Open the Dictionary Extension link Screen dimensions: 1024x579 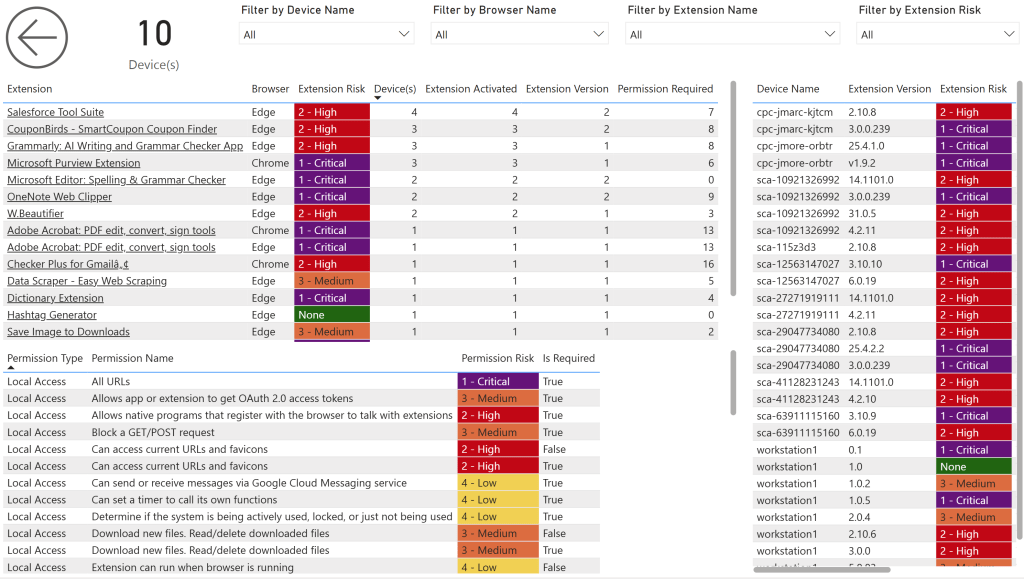[x=55, y=298]
